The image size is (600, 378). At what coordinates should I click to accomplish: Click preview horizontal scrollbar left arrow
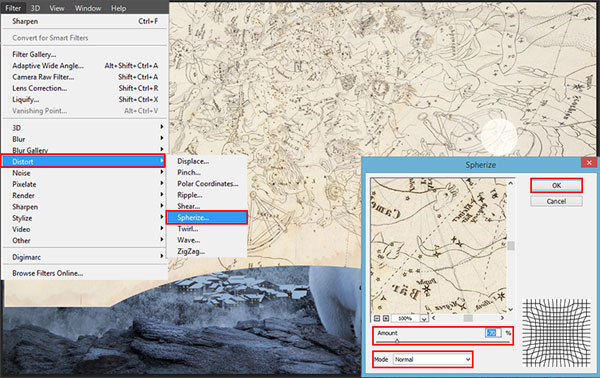(434, 318)
